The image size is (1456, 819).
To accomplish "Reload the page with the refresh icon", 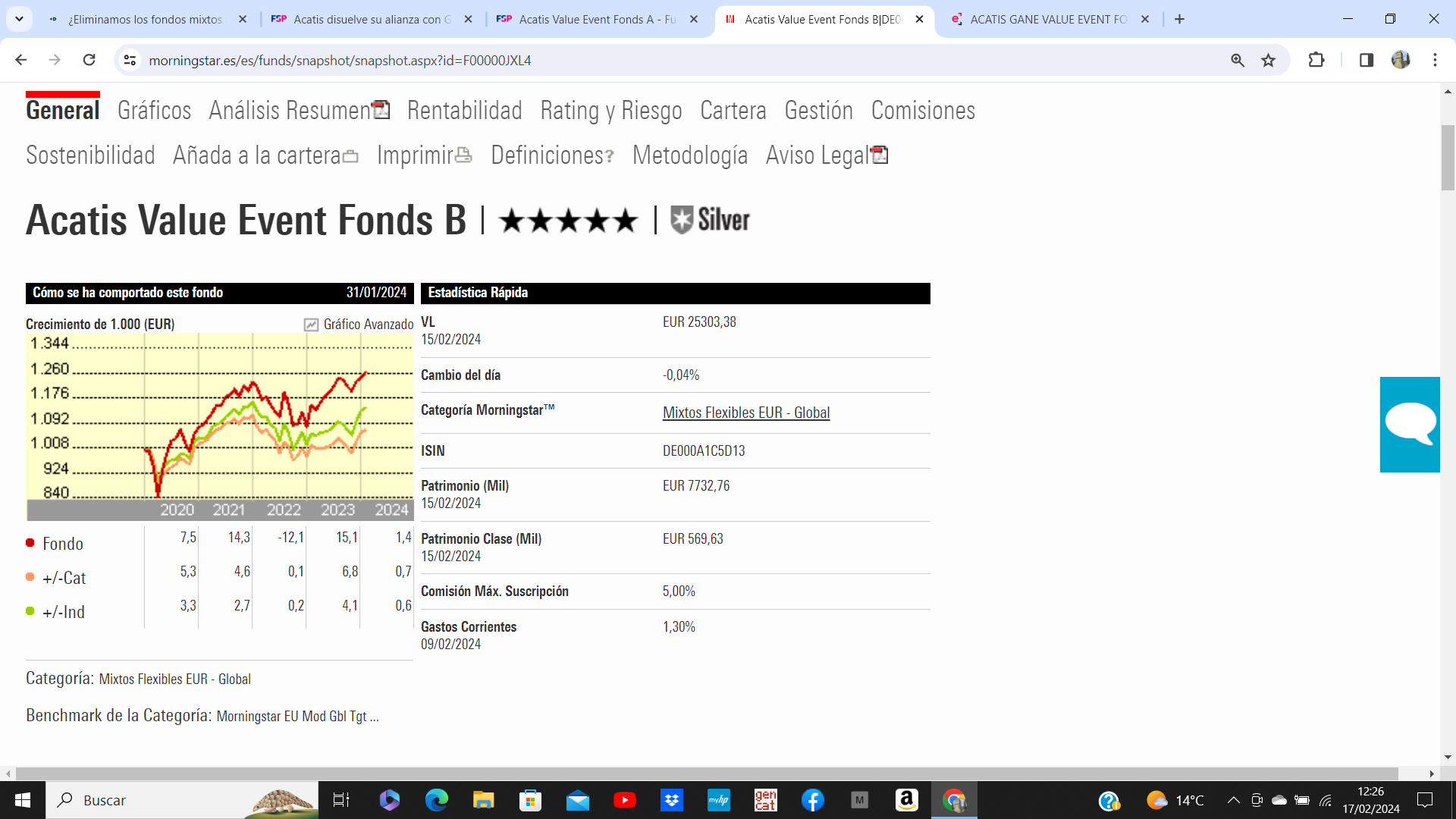I will (89, 60).
